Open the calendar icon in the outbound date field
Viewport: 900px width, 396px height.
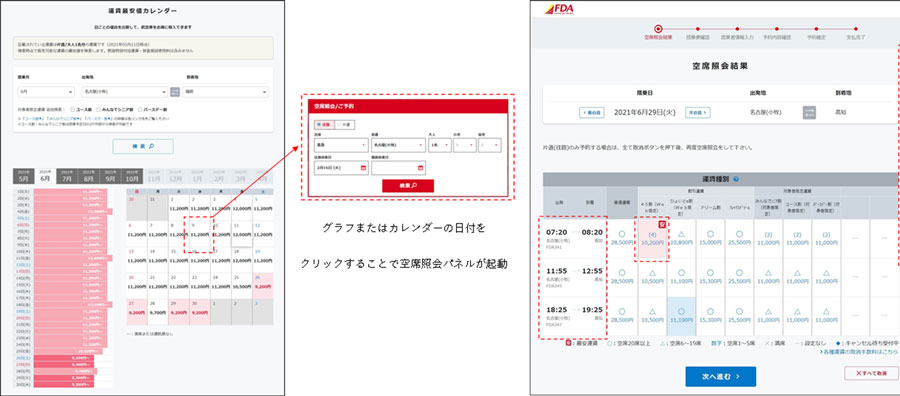click(x=363, y=168)
